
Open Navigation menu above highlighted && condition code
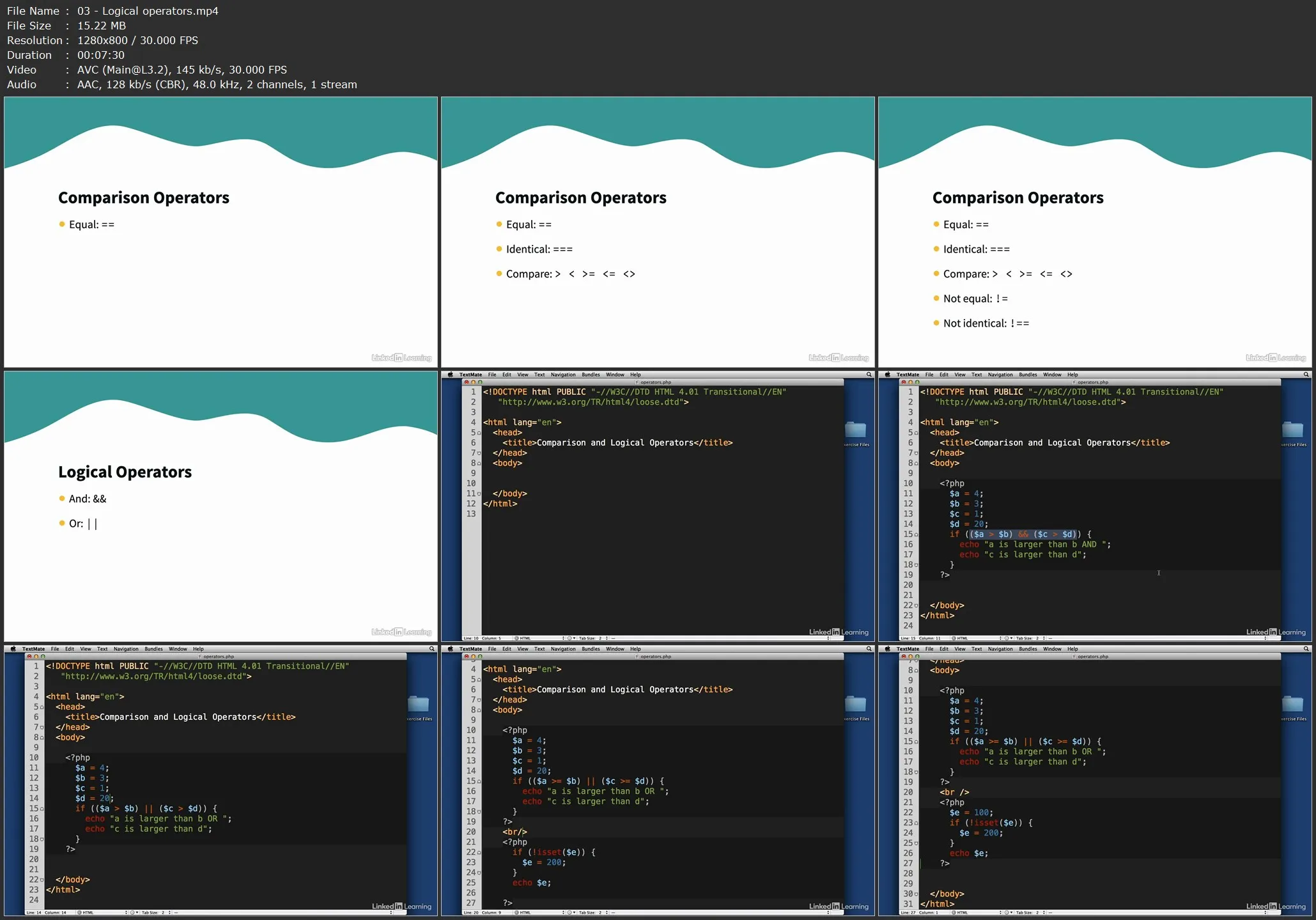1000,375
